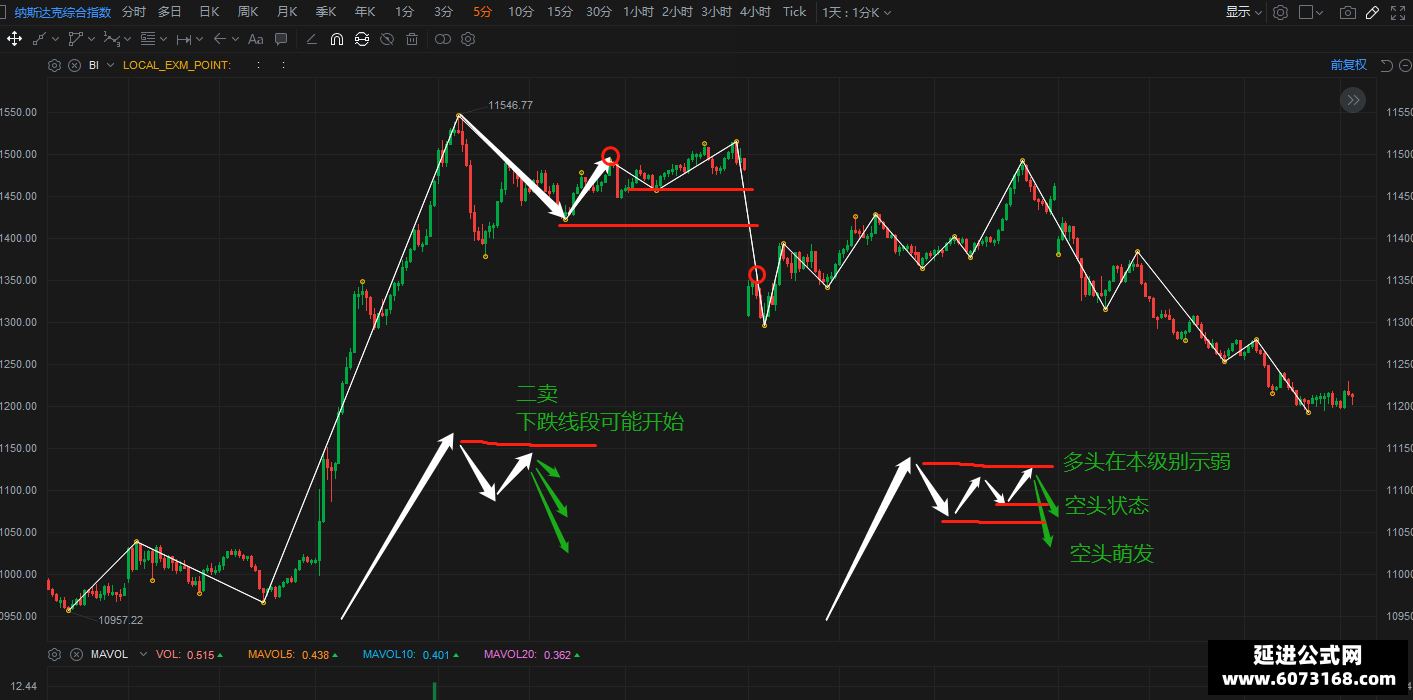Select the text annotation Aa tool
Viewport: 1413px width, 700px height.
255,39
